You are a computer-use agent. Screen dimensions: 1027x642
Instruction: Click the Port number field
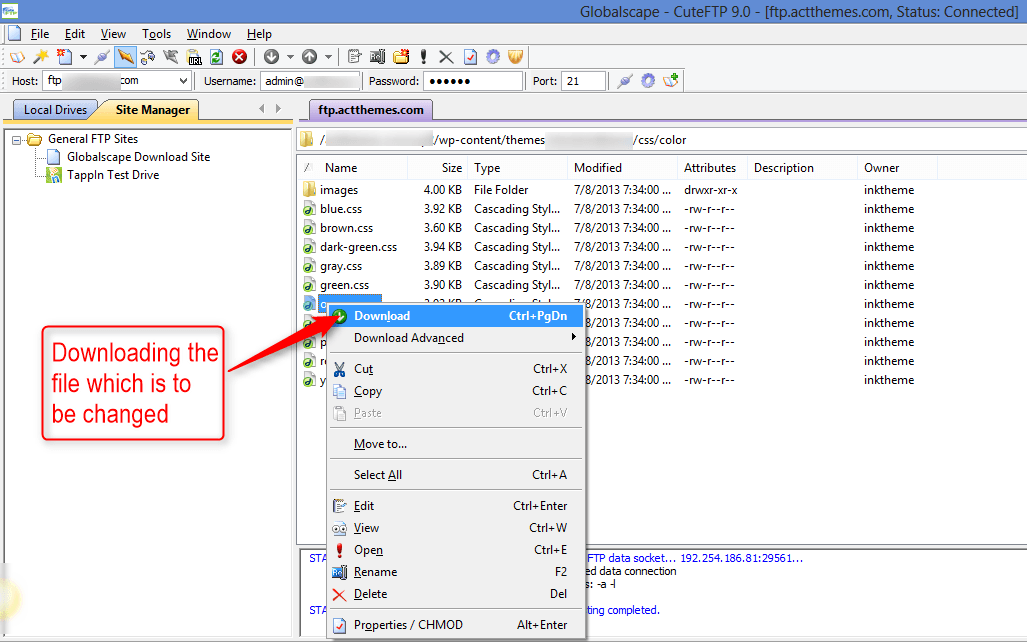click(x=583, y=81)
